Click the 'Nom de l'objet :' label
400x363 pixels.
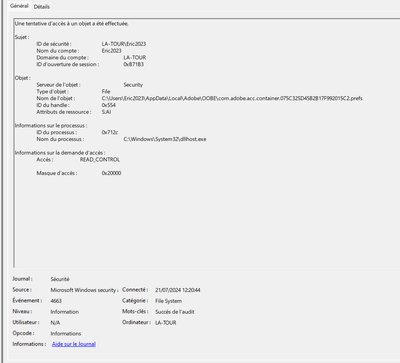coord(56,98)
